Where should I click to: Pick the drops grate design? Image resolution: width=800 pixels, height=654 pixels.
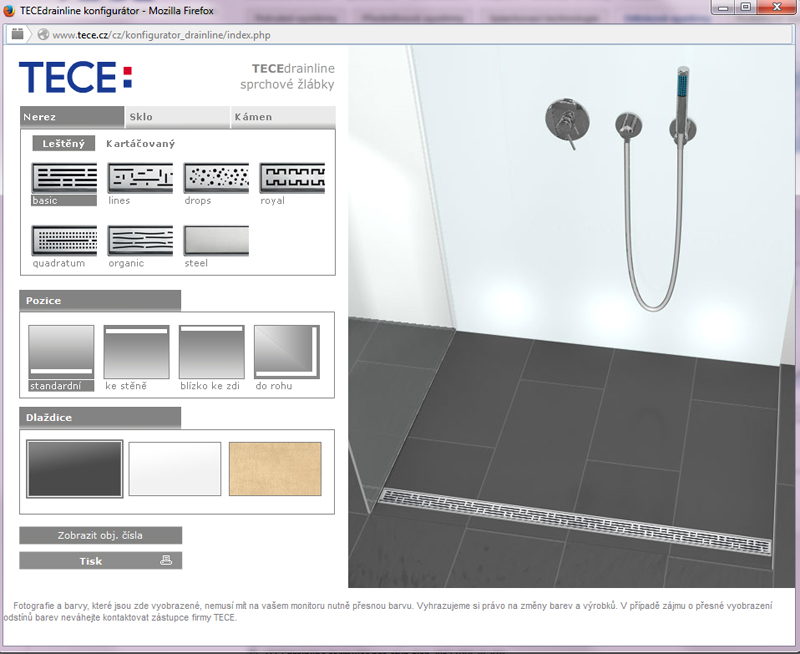(x=216, y=179)
